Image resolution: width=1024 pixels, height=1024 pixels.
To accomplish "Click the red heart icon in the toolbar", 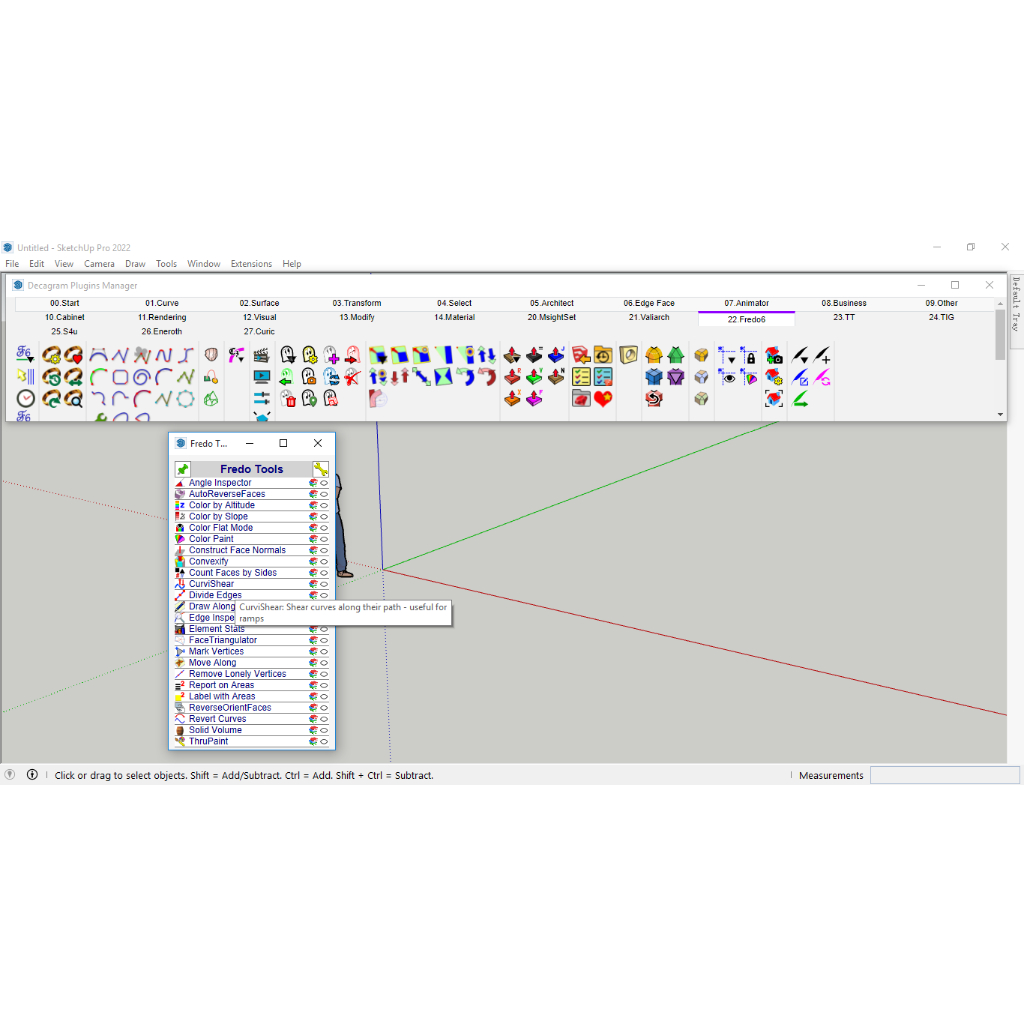I will pos(602,398).
